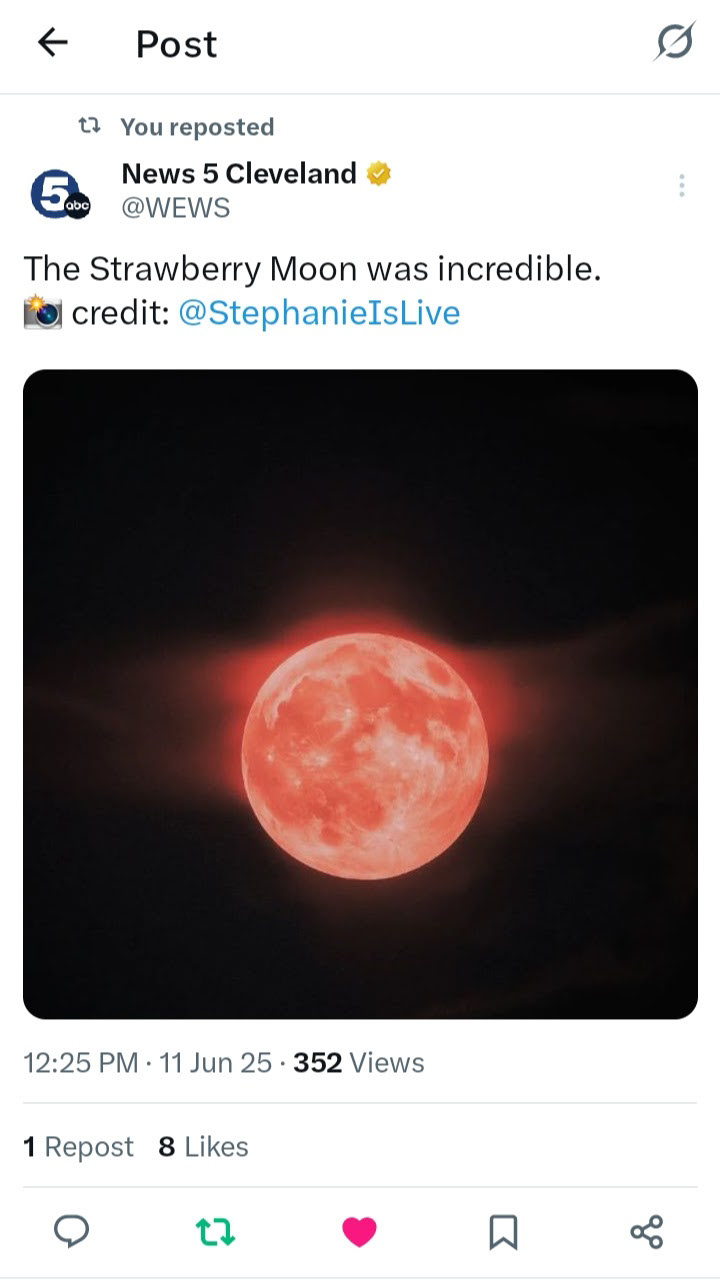
Task: Open the reply speech bubble
Action: 71,1231
